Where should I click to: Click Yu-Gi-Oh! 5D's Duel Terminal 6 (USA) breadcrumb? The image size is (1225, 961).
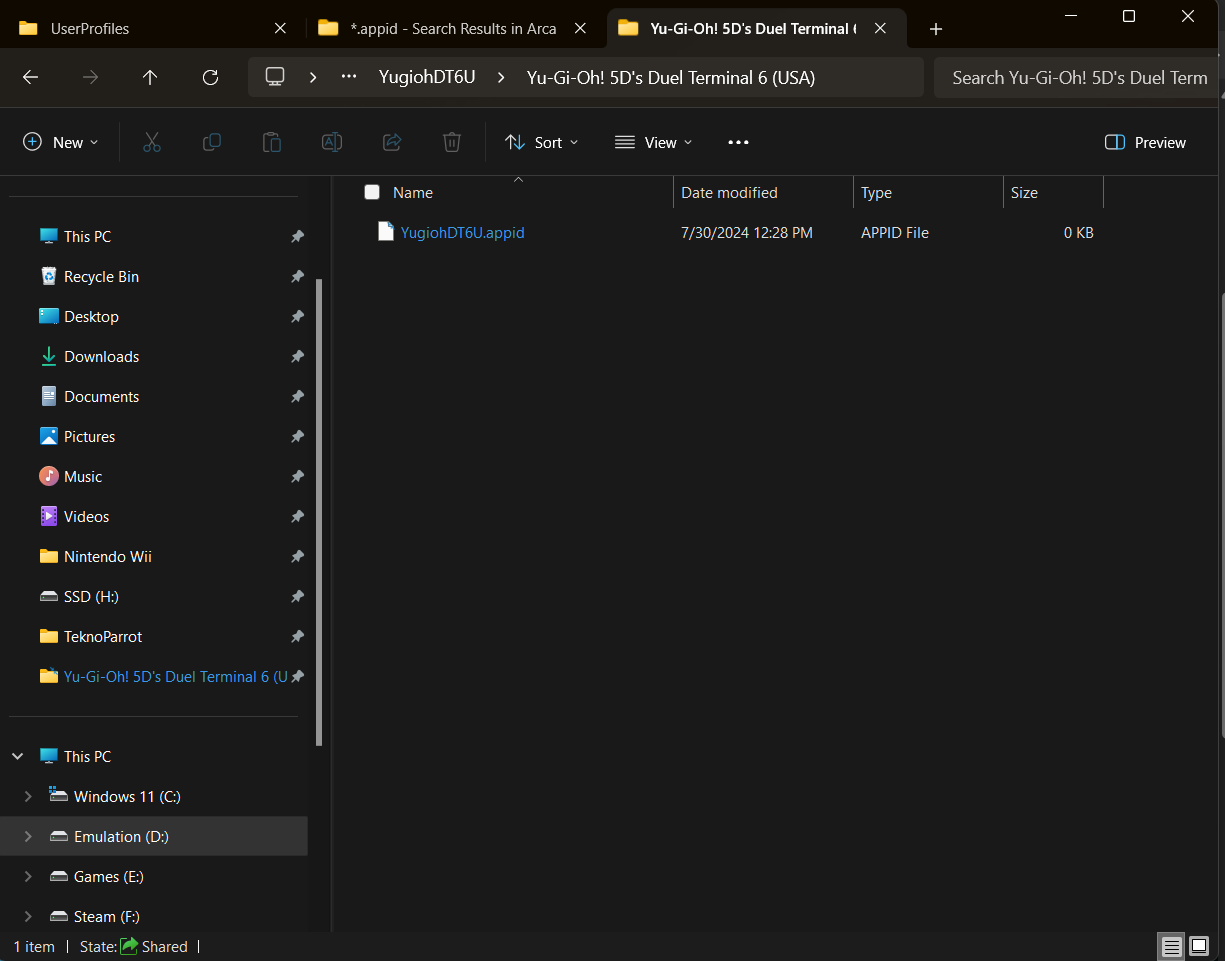[671, 77]
